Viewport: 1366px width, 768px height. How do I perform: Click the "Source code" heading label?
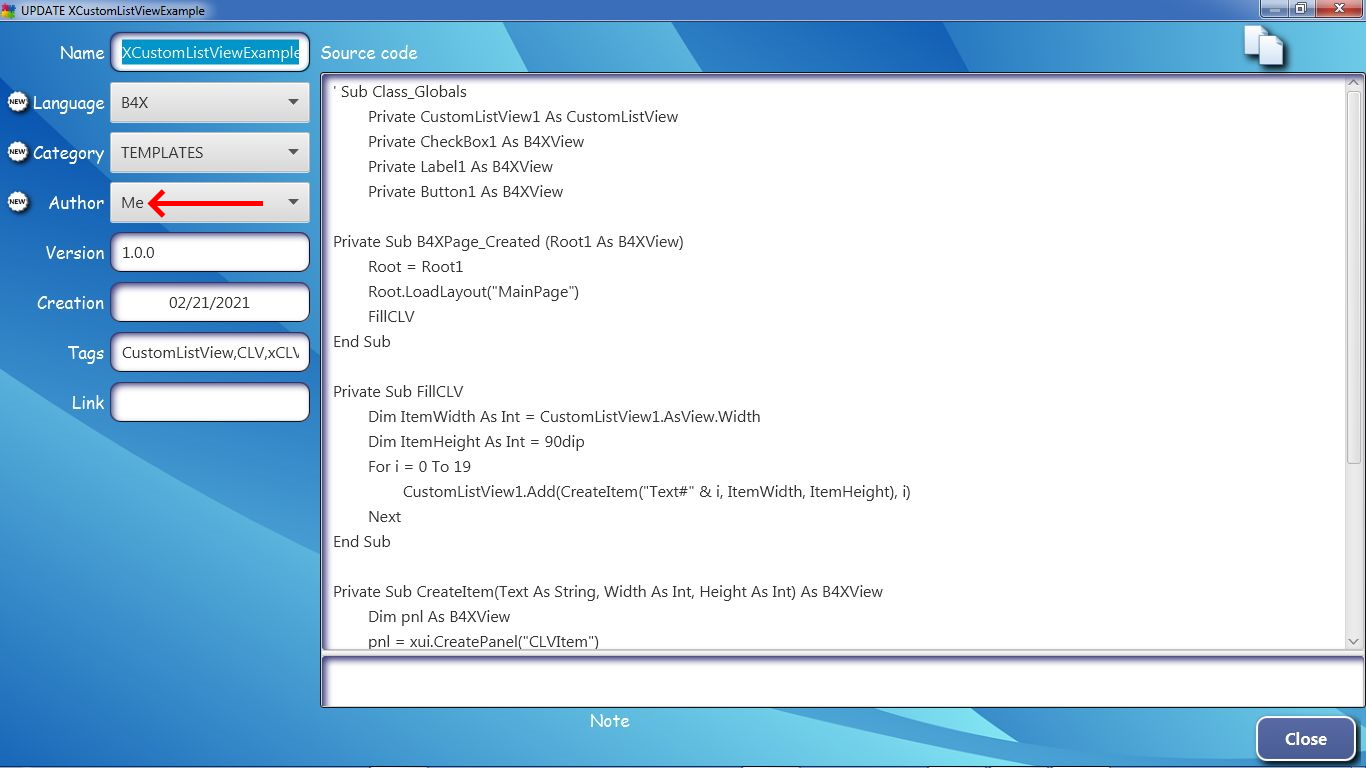pos(369,53)
